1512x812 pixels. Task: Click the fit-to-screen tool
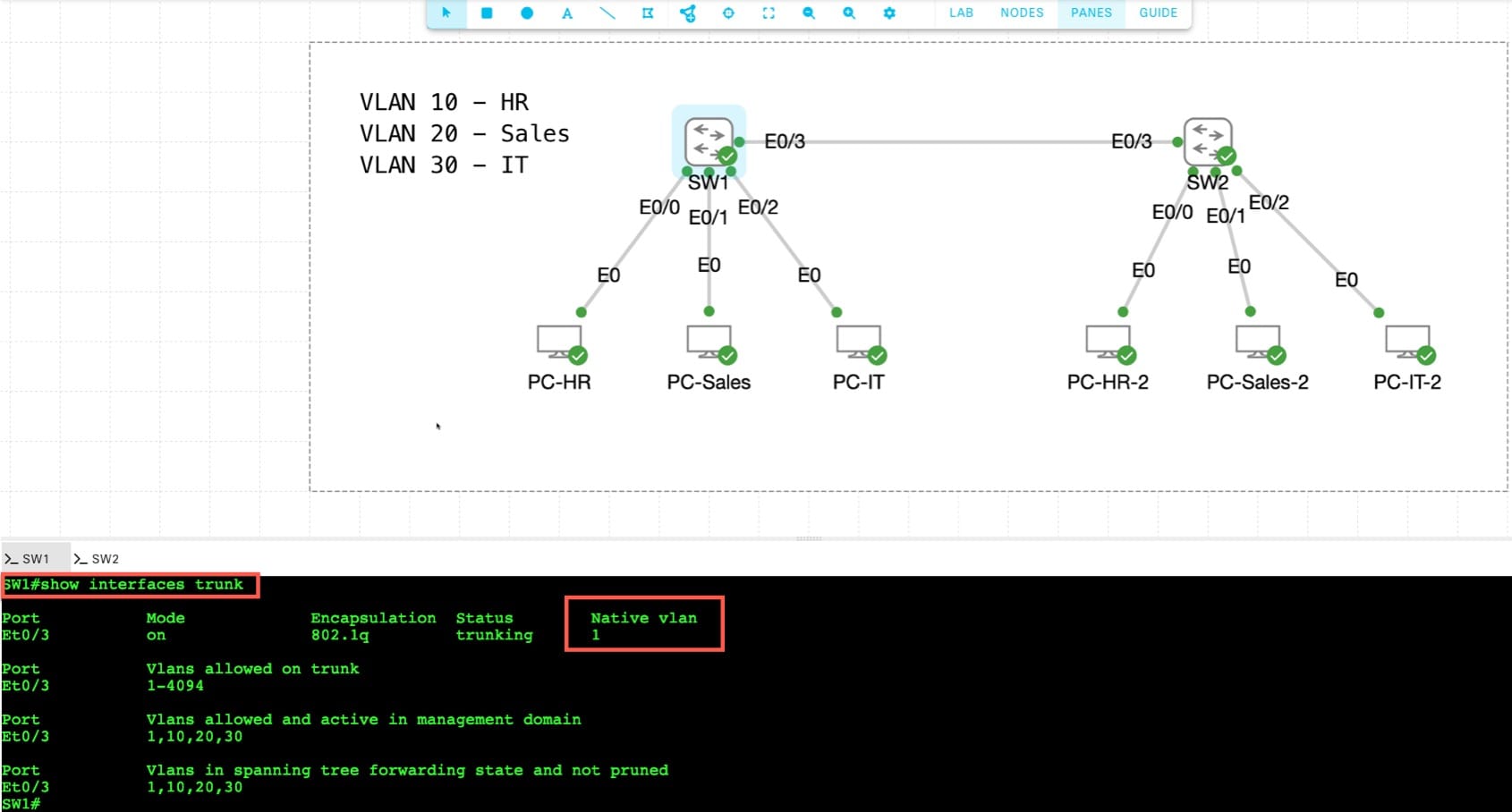coord(769,13)
